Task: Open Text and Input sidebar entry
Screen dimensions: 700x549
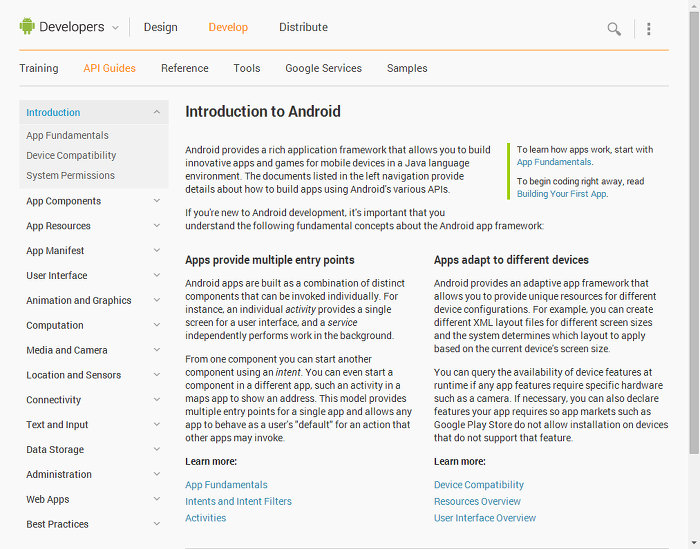Action: coord(57,424)
